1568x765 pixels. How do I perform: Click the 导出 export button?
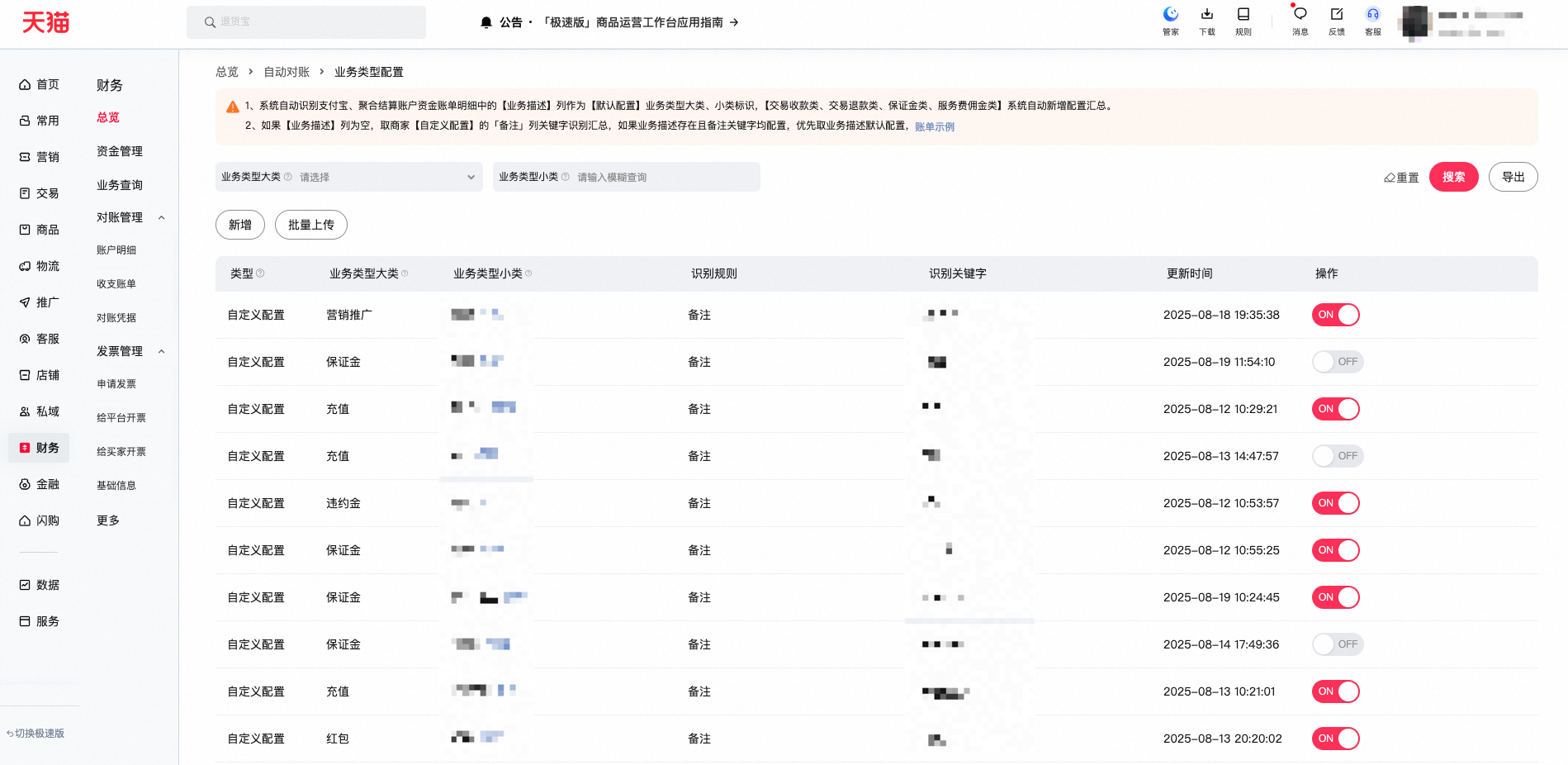pos(1513,177)
